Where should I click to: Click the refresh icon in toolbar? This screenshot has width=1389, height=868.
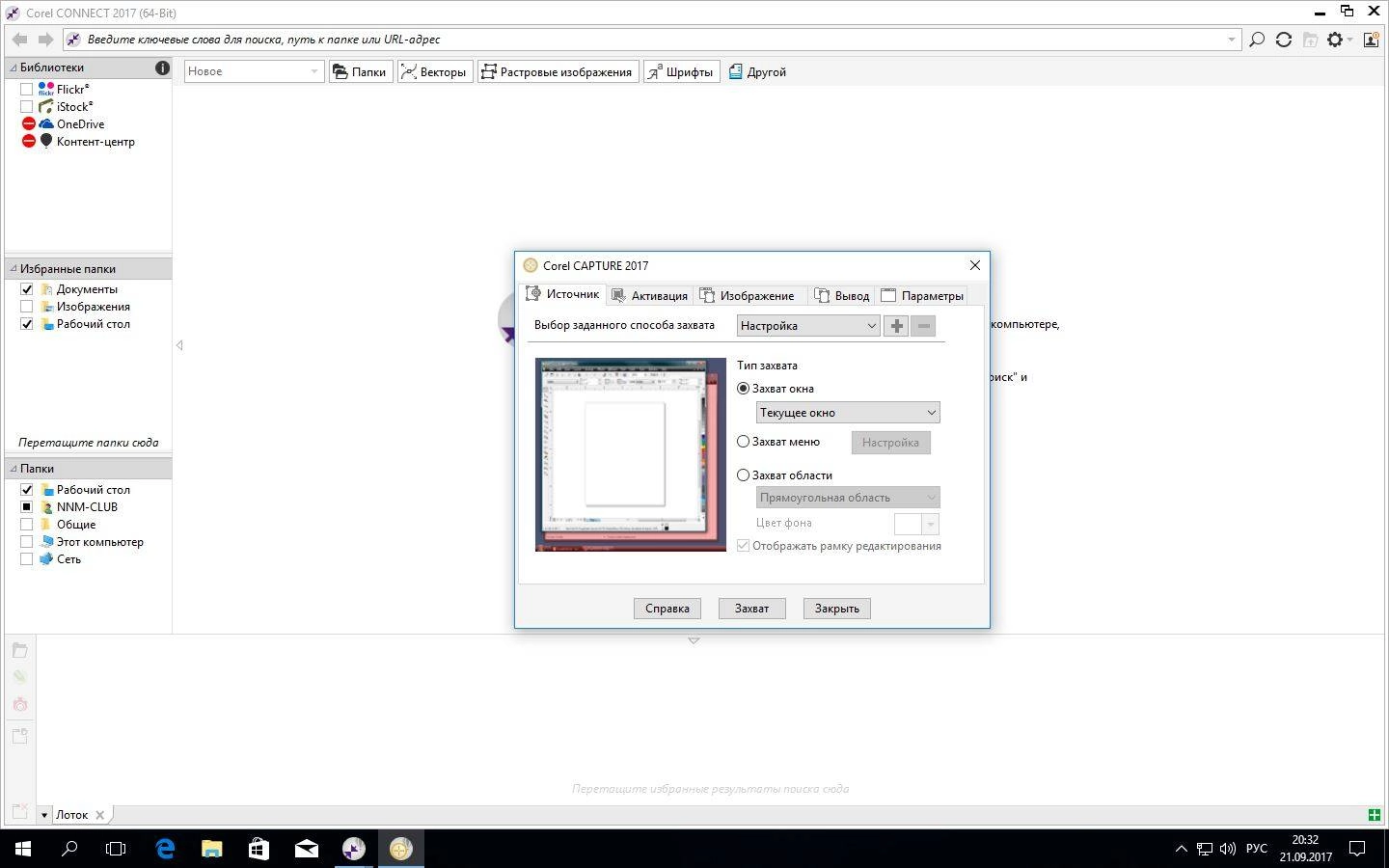1284,40
